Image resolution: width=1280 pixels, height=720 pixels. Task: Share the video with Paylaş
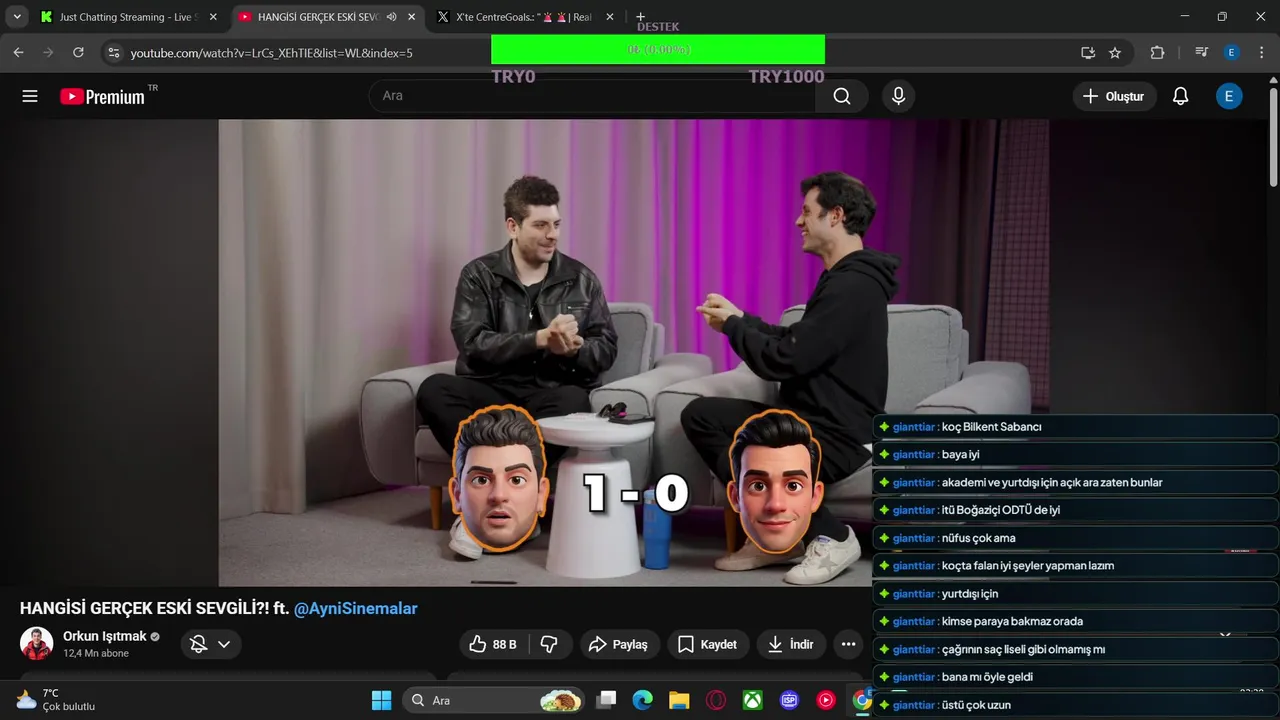tap(618, 645)
